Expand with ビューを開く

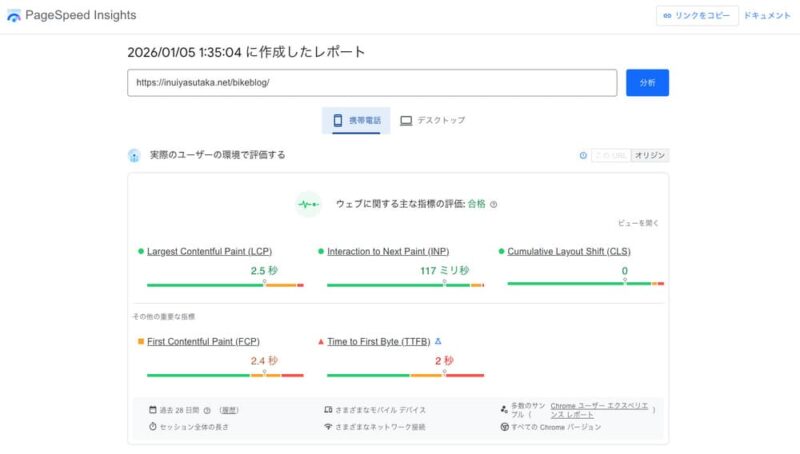click(x=638, y=223)
